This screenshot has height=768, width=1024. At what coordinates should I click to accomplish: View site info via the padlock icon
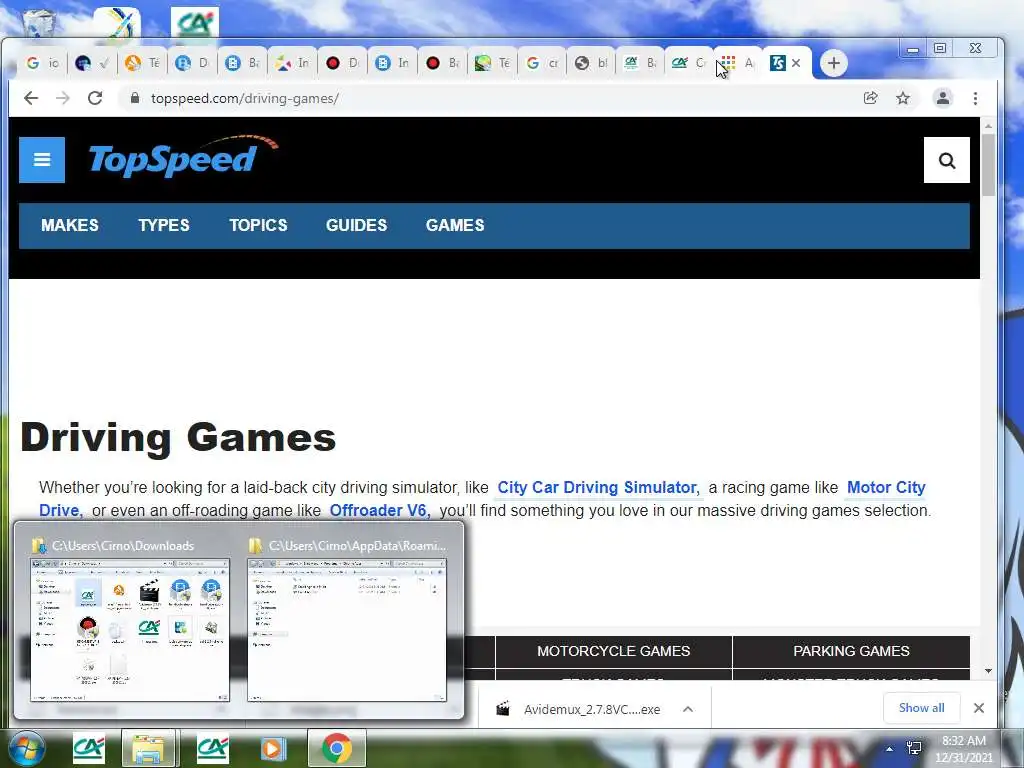135,98
